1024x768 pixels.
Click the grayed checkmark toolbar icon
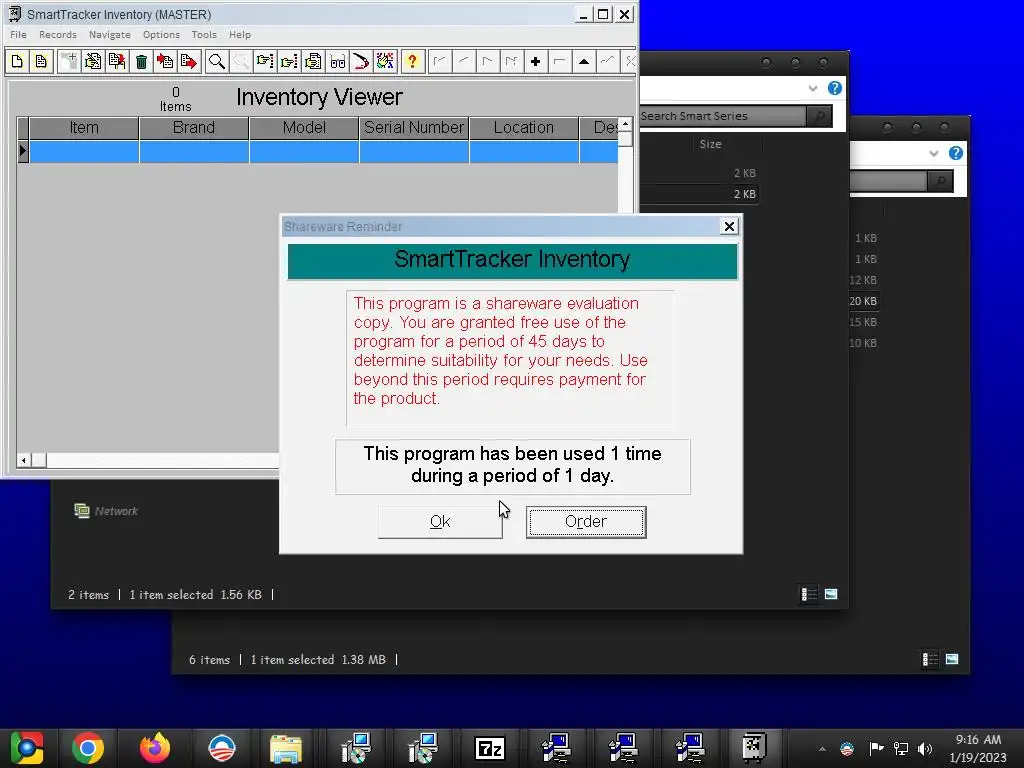[x=607, y=61]
